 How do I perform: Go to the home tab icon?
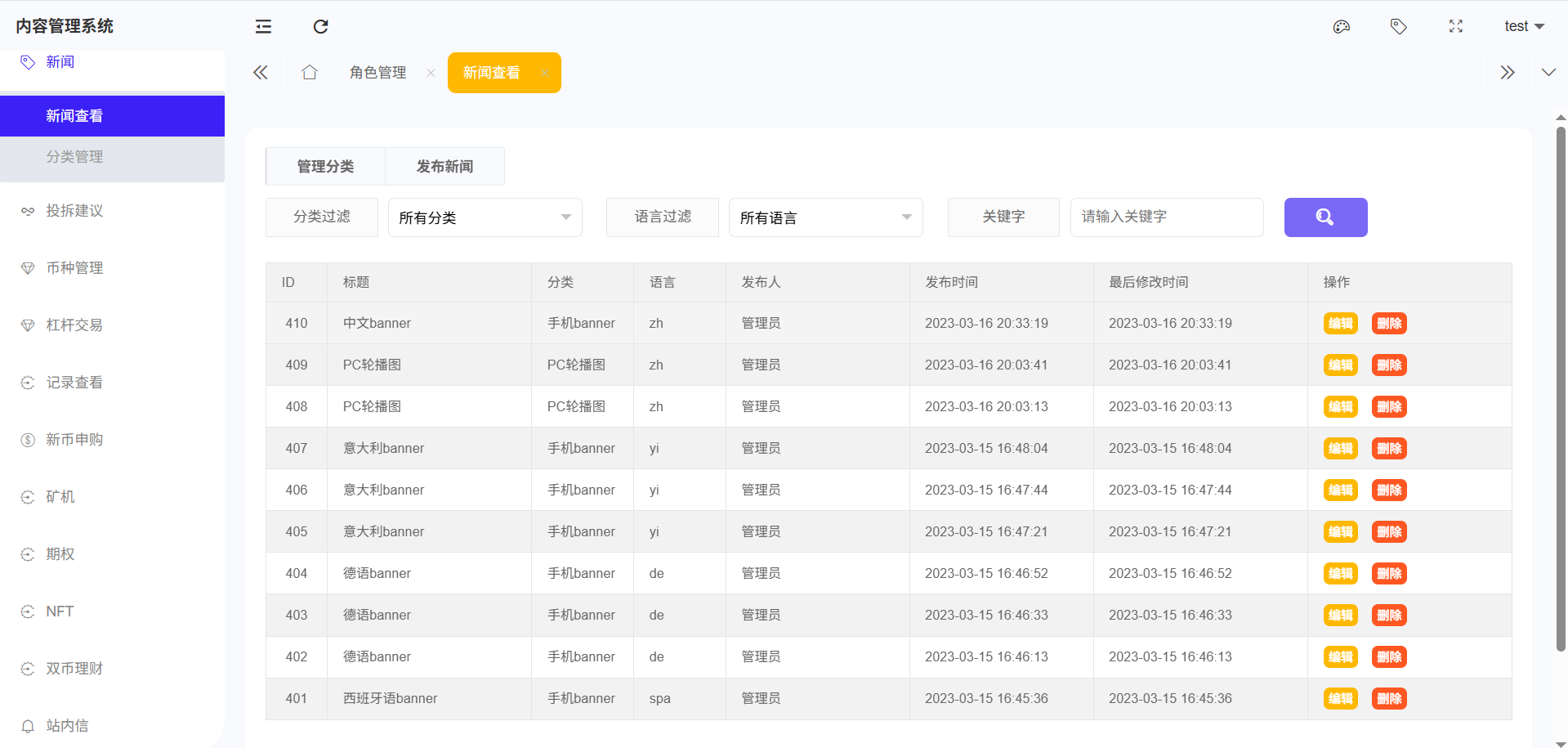click(x=309, y=73)
